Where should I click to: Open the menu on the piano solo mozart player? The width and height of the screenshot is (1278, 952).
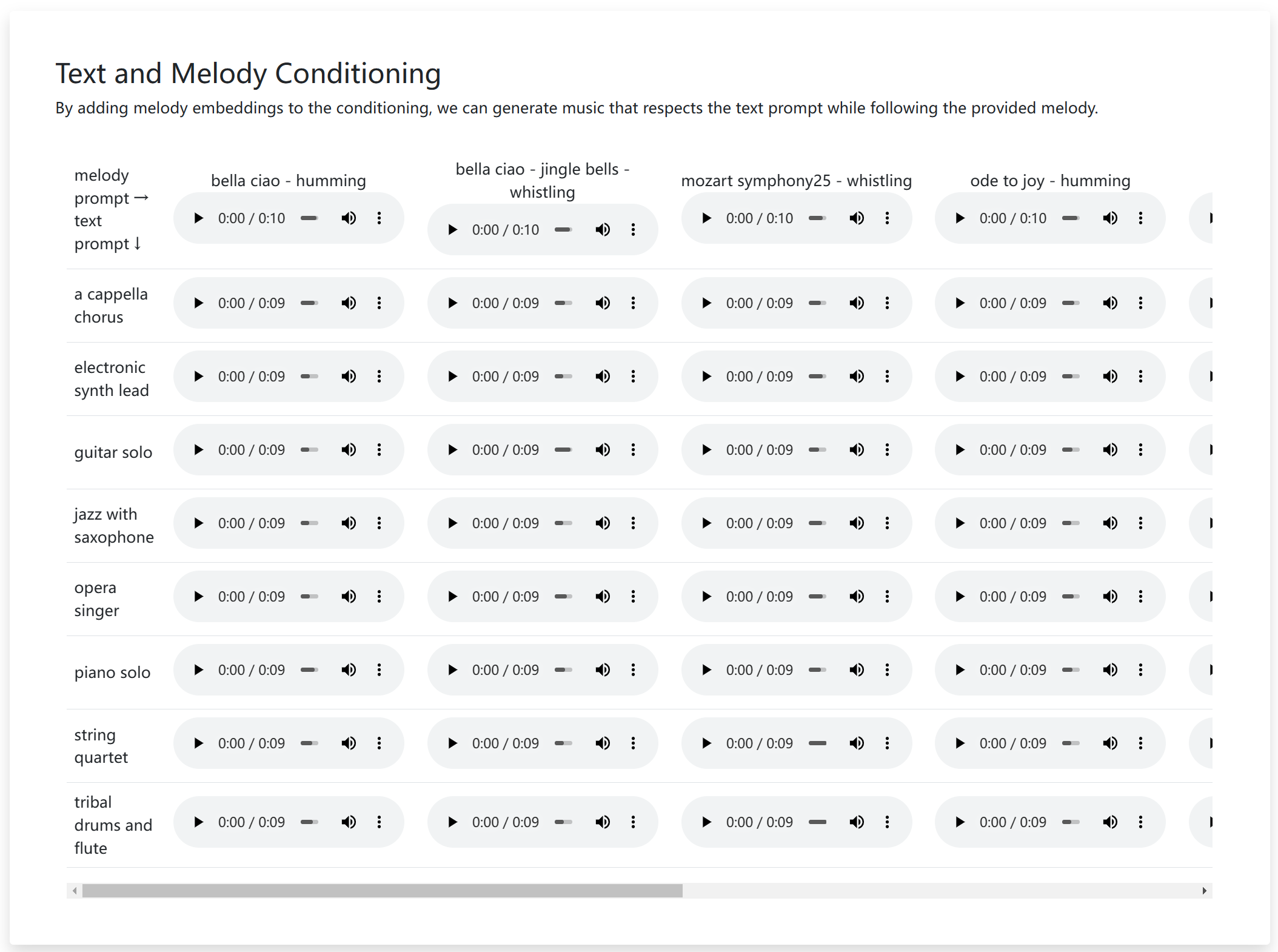point(888,669)
